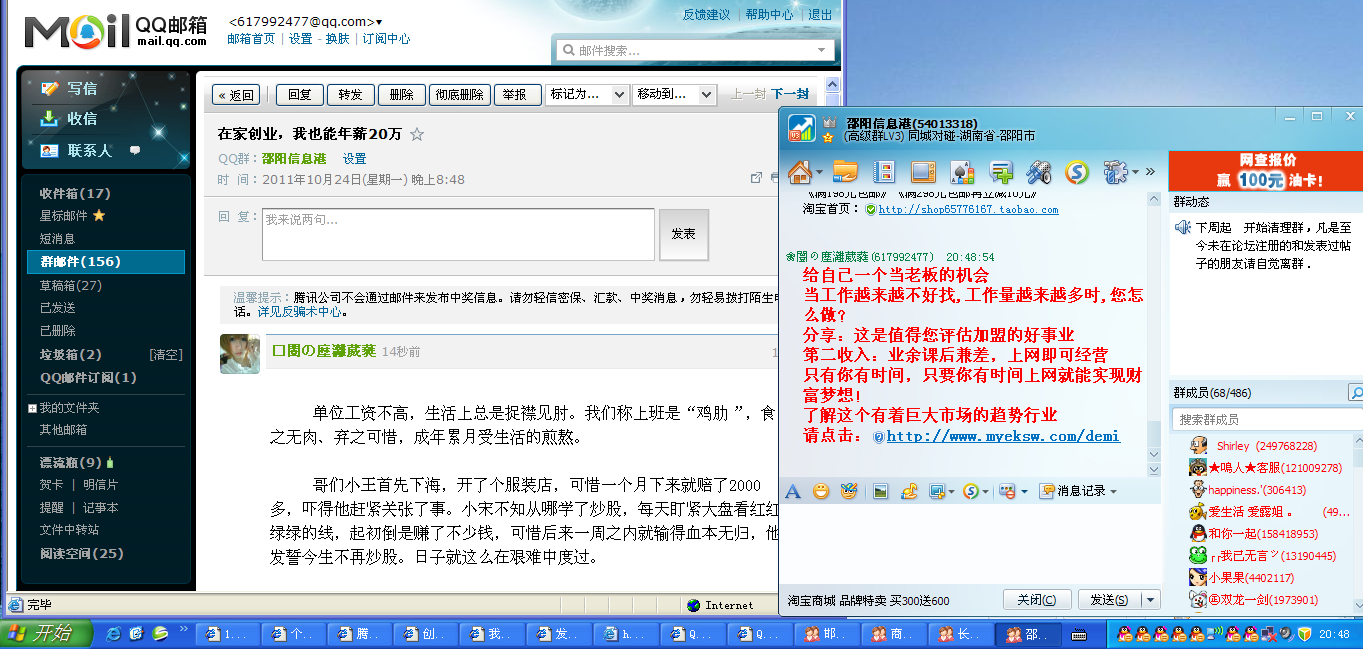Open the group shared files folder icon
Screen dimensions: 1363x649
[846, 172]
